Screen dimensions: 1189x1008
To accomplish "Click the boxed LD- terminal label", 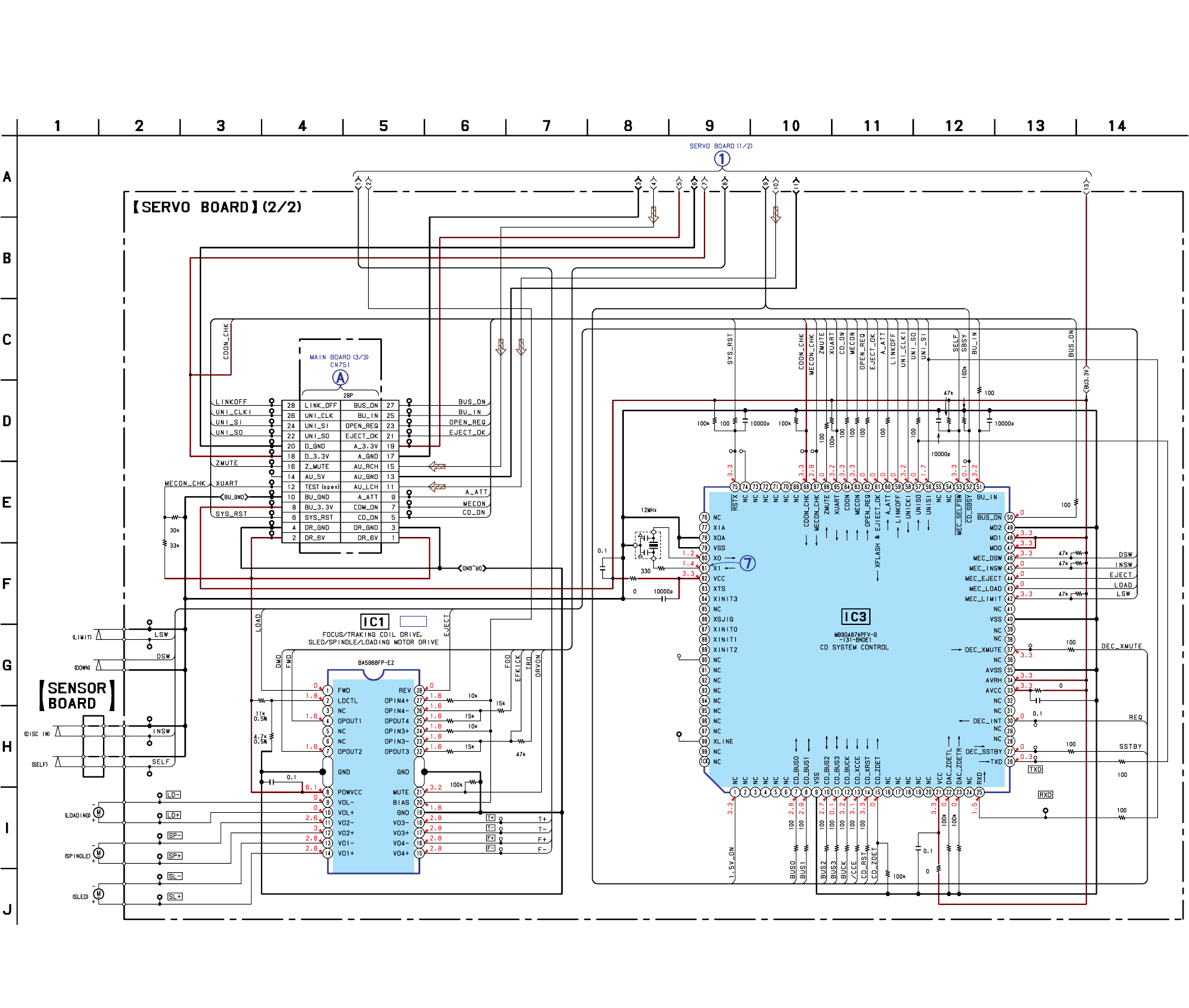I will pyautogui.click(x=174, y=795).
